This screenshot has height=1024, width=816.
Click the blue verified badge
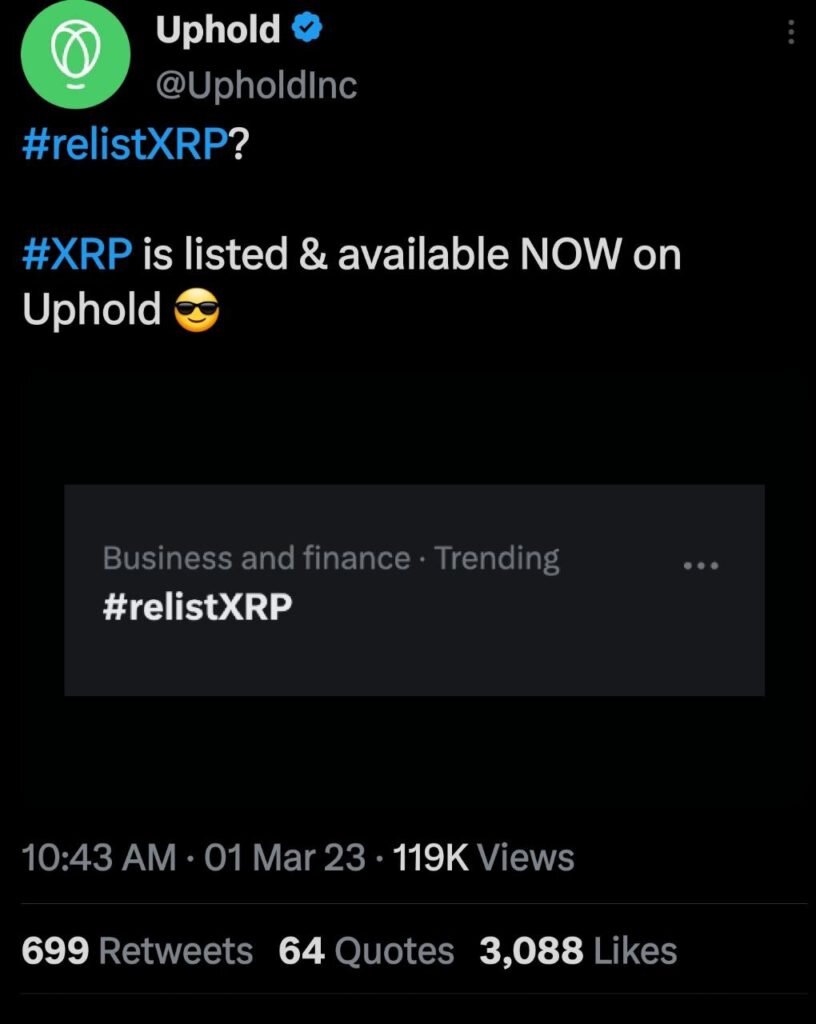click(x=306, y=31)
